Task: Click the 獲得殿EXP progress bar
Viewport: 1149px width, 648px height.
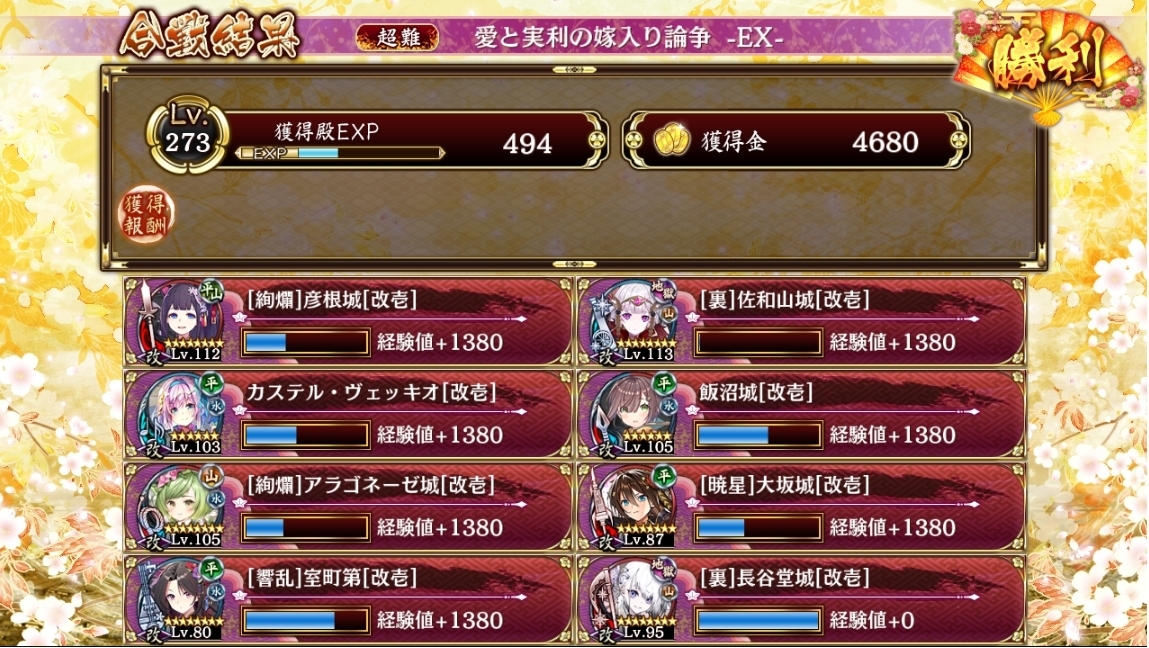Action: [339, 153]
